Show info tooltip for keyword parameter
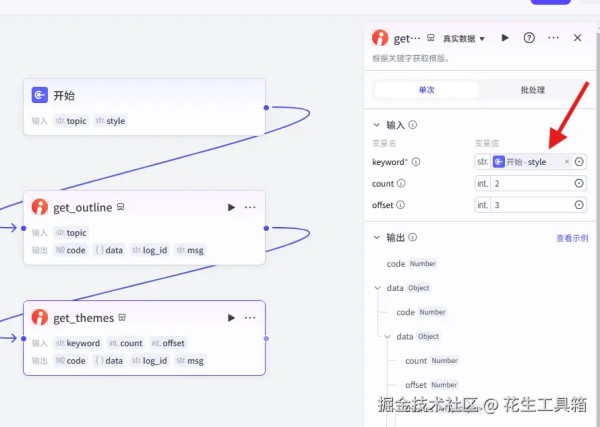600x427 pixels. pos(416,162)
